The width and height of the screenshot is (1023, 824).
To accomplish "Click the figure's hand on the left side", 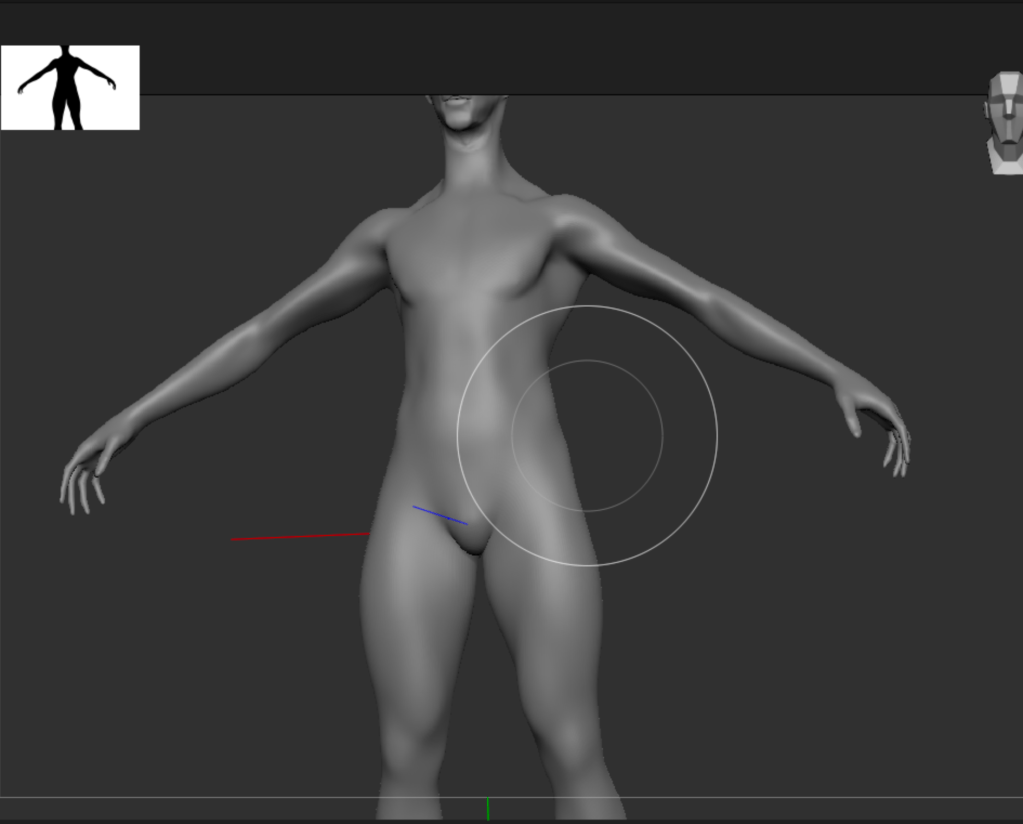I will click(x=85, y=473).
